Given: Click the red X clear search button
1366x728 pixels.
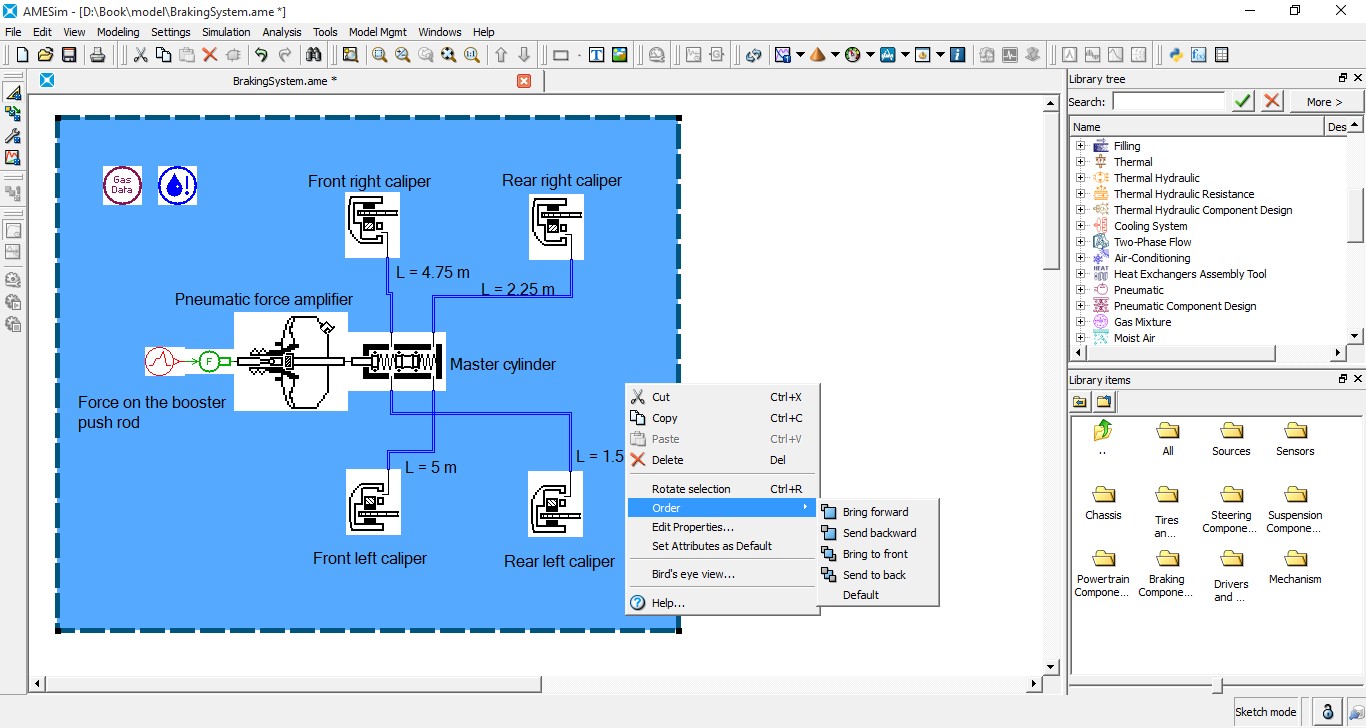Looking at the screenshot, I should tap(1272, 101).
